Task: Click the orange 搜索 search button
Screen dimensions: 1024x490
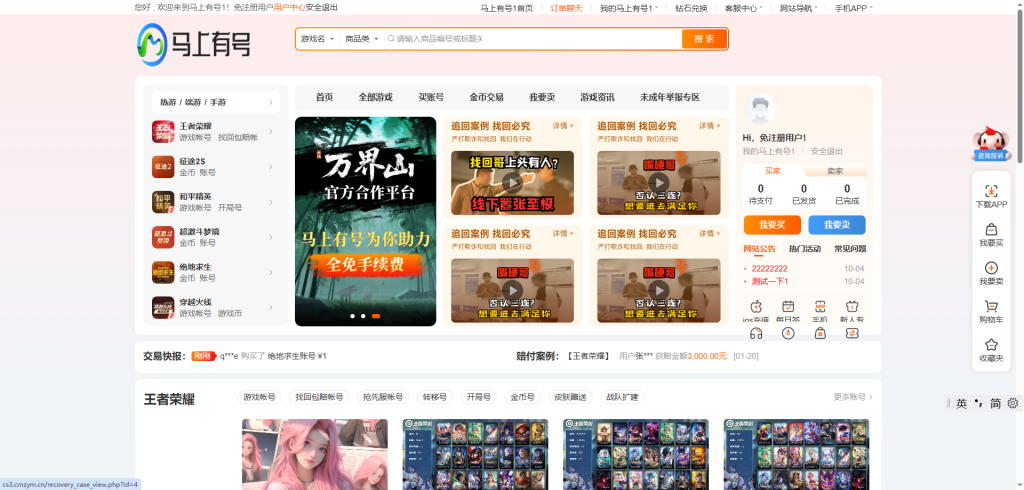Action: pos(704,39)
